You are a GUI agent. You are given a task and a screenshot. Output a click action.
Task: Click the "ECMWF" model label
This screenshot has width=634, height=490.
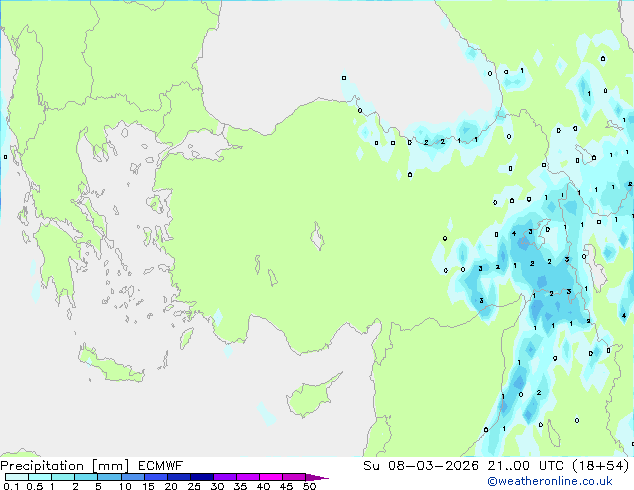click(x=161, y=466)
